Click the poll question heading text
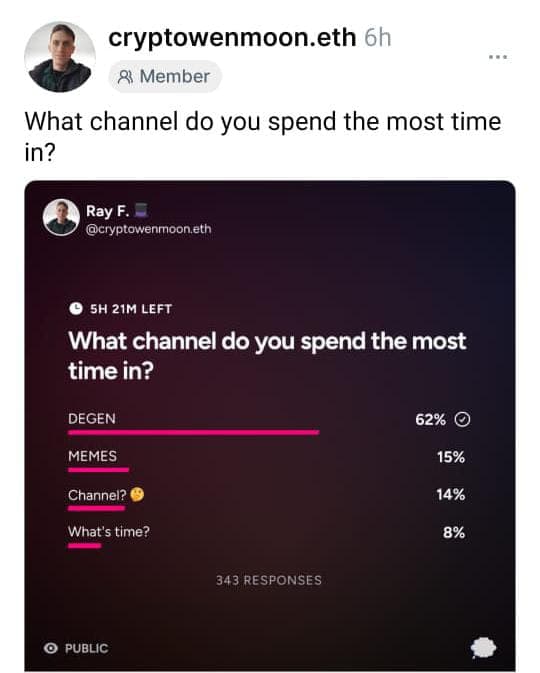This screenshot has height=673, width=540. (267, 356)
